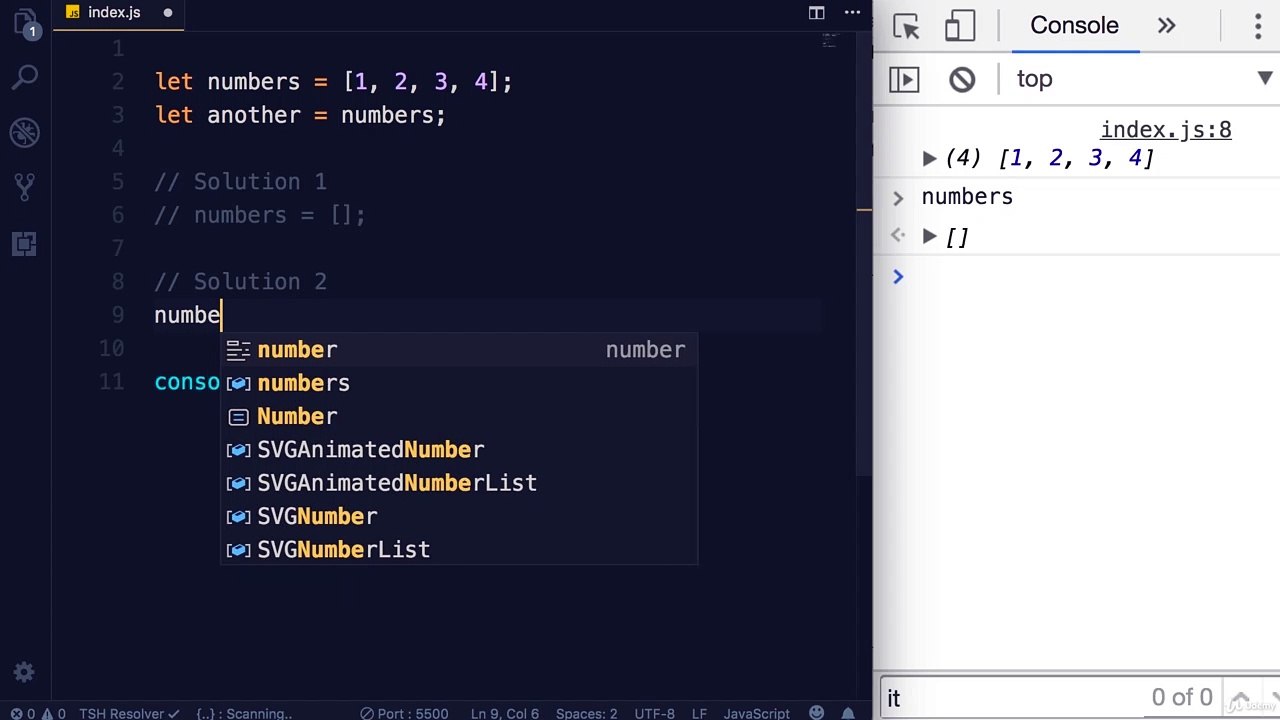Click the Scanning status item
The height and width of the screenshot is (720, 1280).
244,713
